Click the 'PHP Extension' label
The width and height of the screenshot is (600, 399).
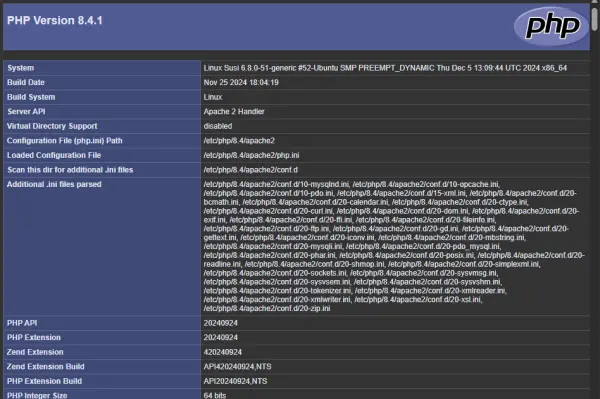point(34,338)
